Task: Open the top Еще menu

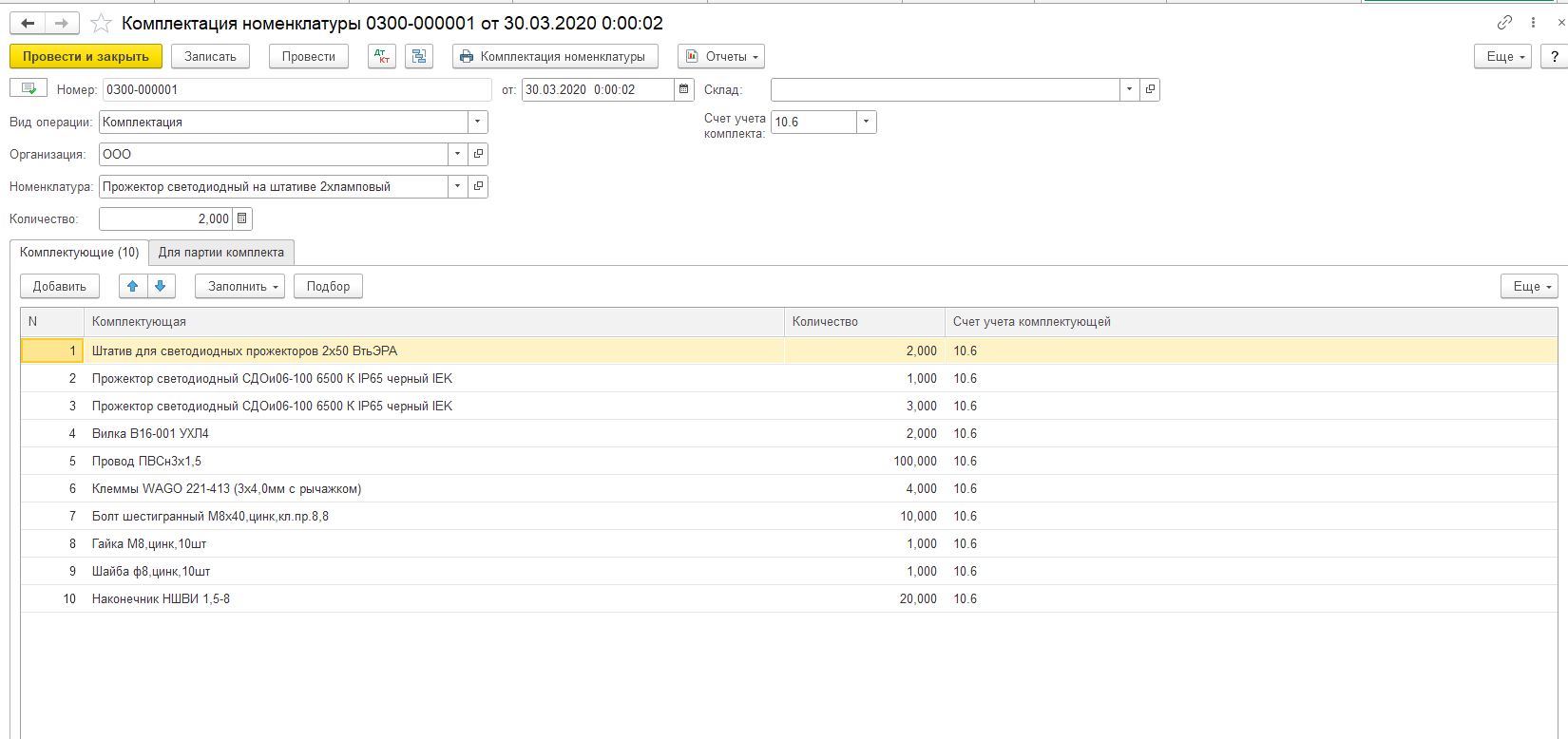Action: [1502, 57]
